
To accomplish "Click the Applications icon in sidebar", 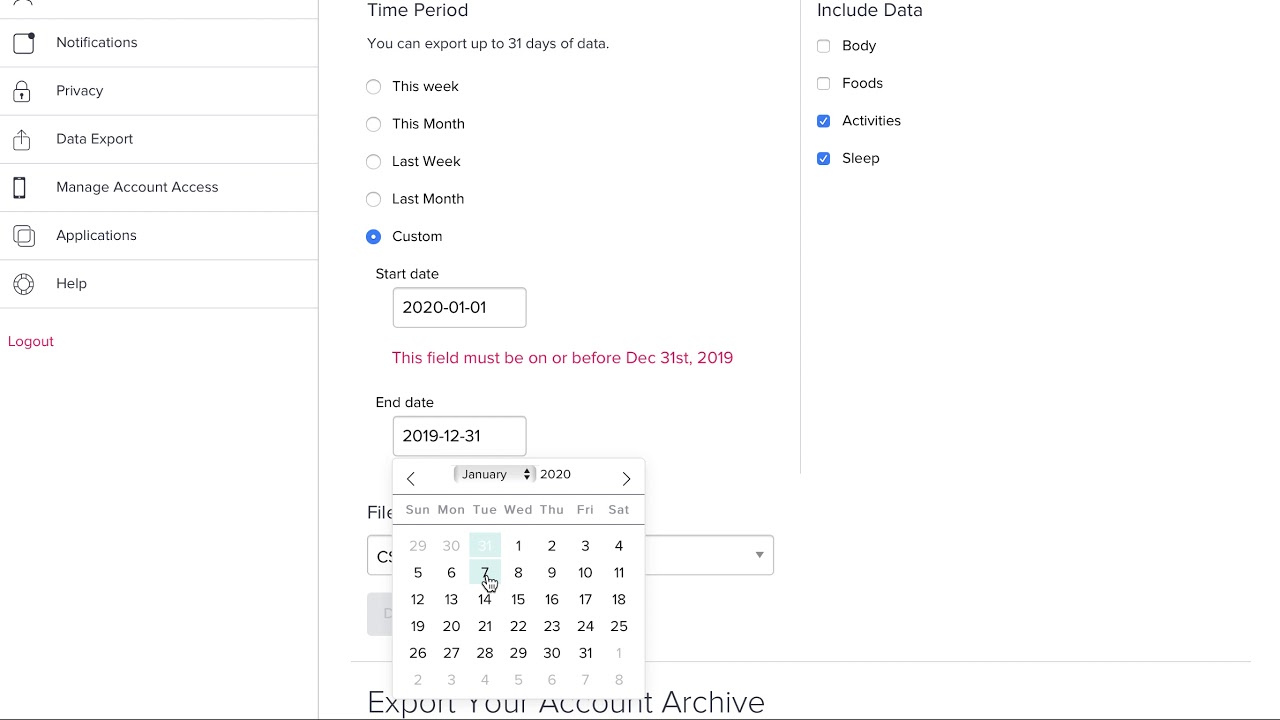I will [24, 236].
